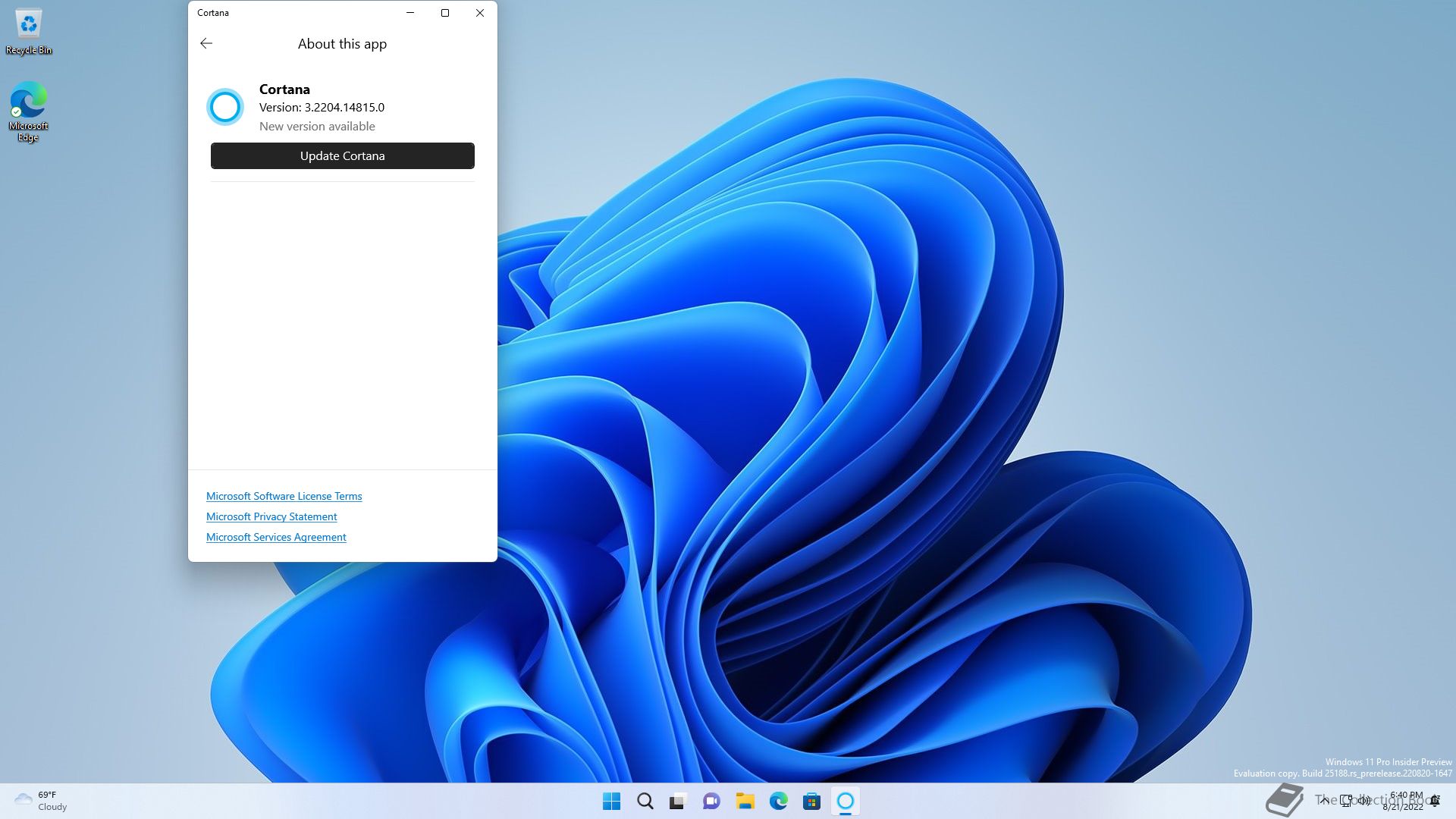Open Microsoft Privacy Statement link
Viewport: 1456px width, 819px height.
coord(271,516)
